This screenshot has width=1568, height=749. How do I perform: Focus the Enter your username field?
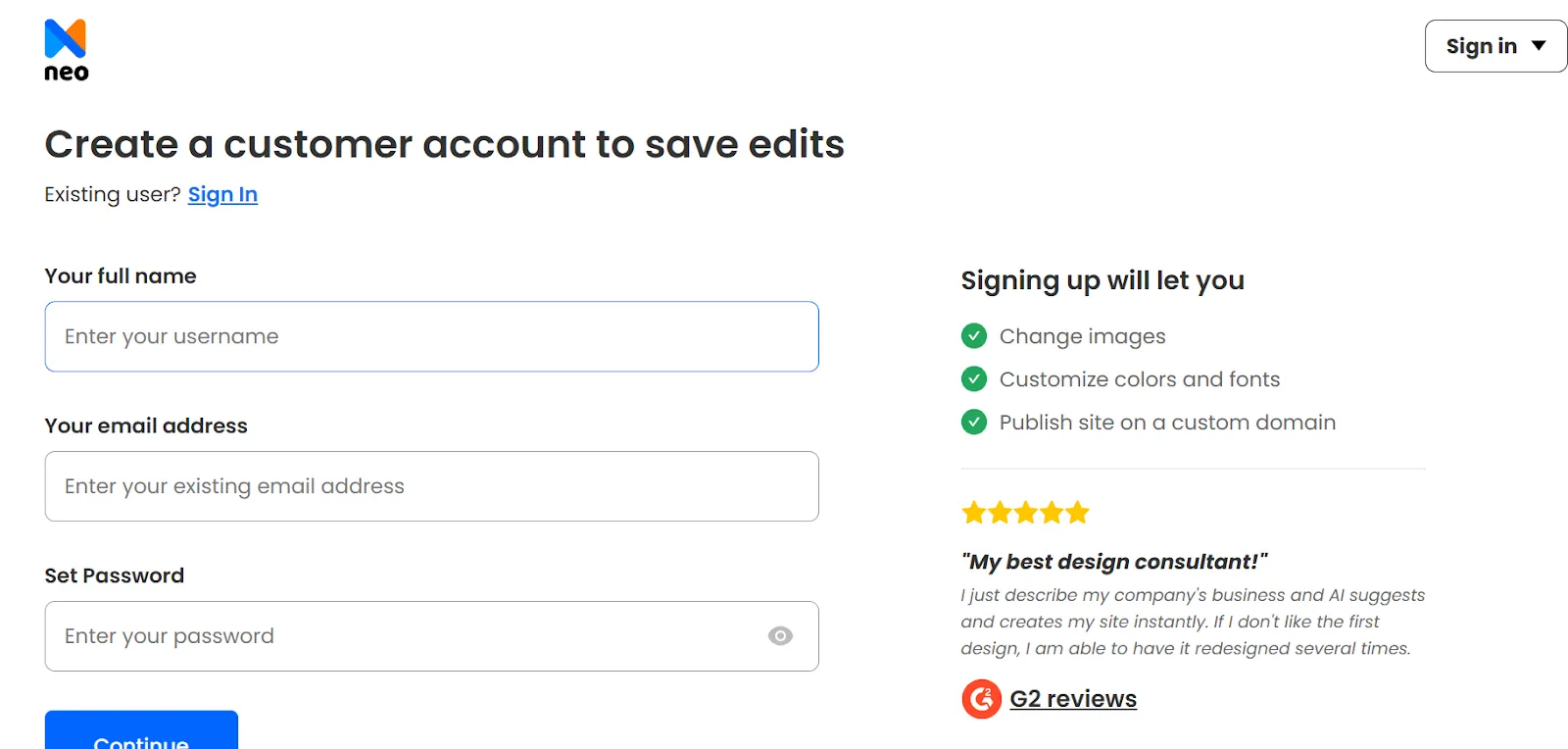pos(431,336)
